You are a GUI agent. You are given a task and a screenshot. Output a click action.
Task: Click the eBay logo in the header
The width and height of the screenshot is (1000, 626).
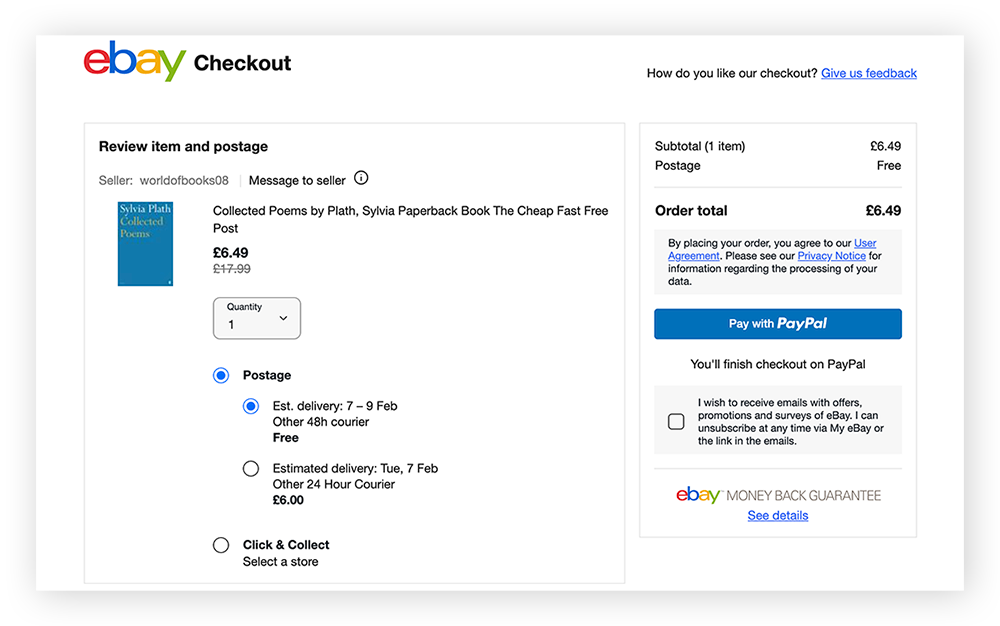[x=134, y=62]
